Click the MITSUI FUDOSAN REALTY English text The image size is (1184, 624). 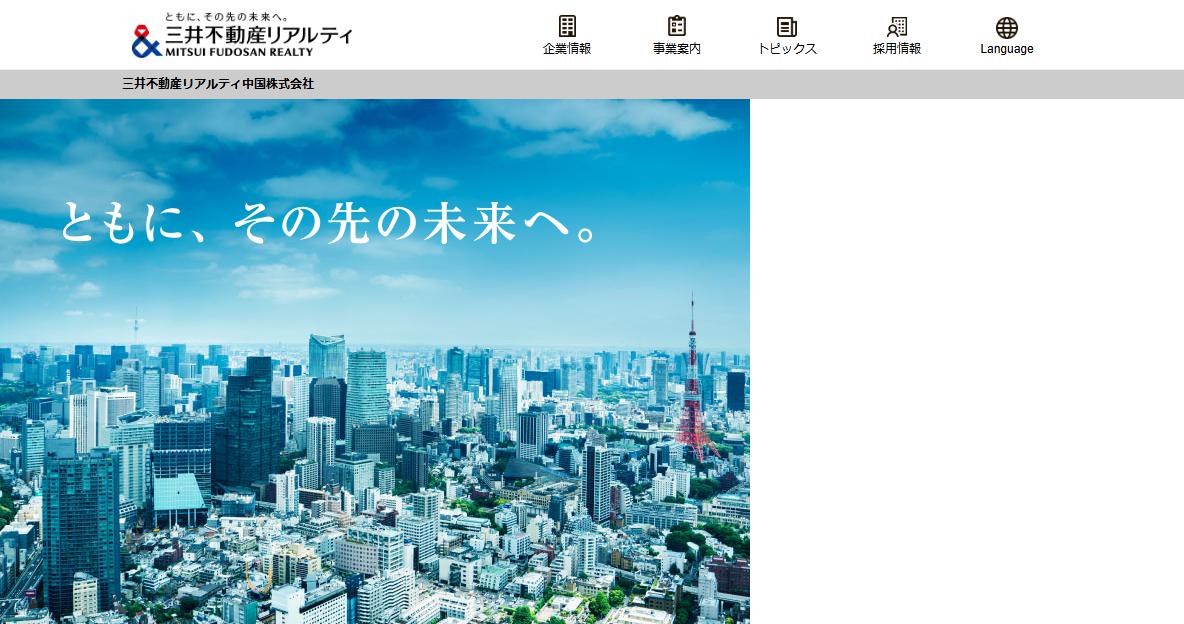coord(239,52)
